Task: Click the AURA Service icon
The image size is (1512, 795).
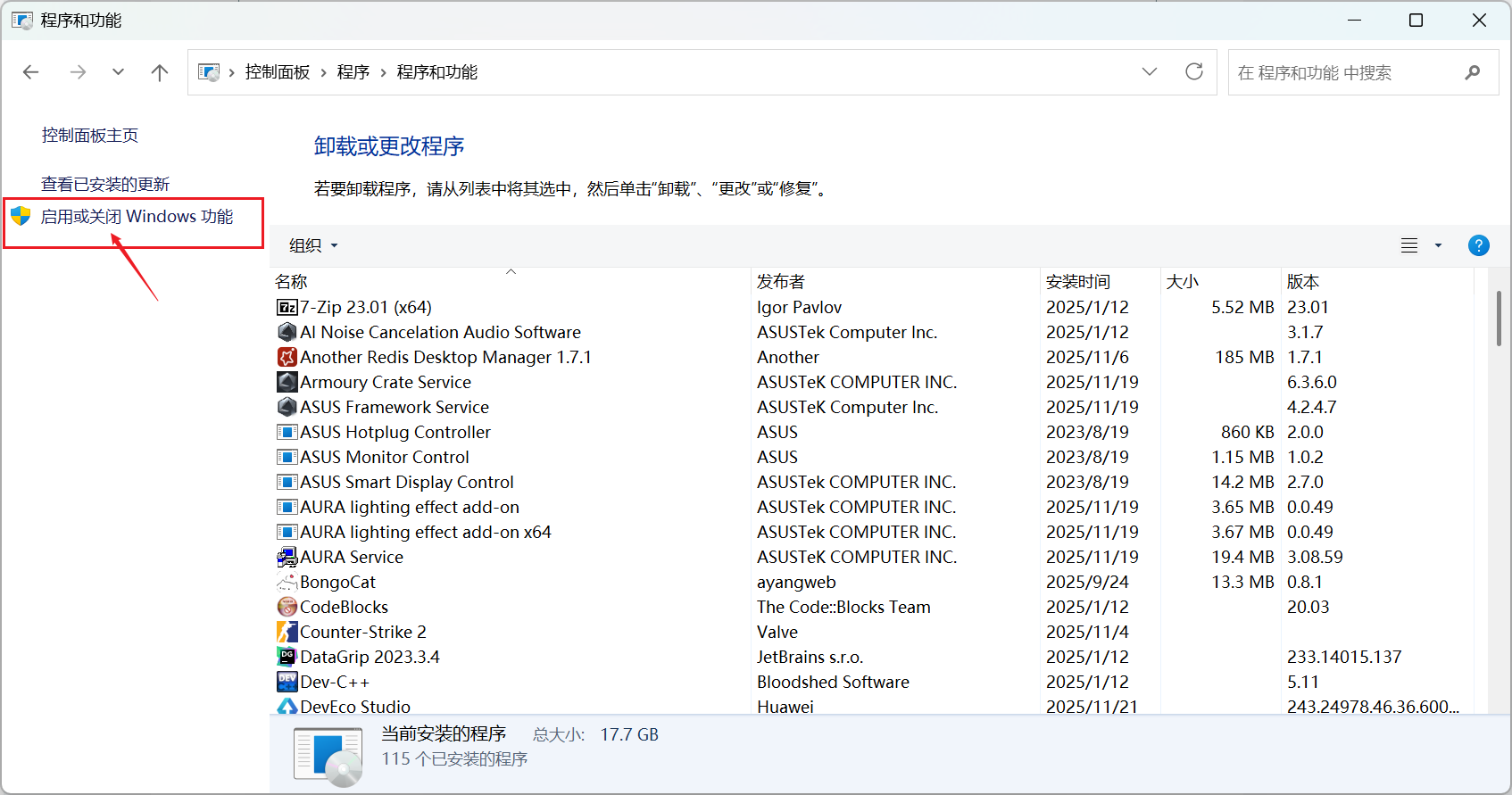Action: point(287,557)
